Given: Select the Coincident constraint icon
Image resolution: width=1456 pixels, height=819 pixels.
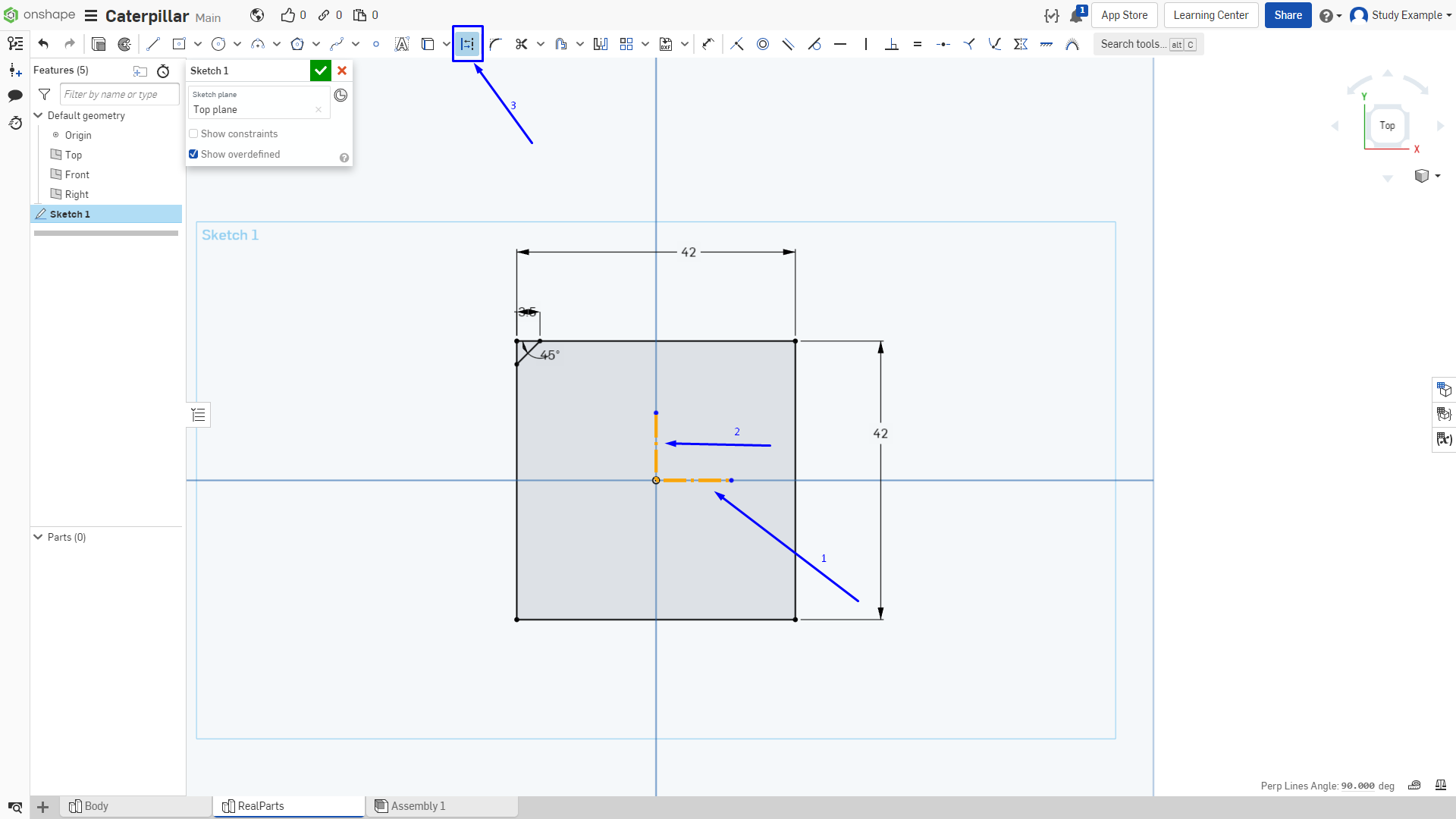Looking at the screenshot, I should pos(737,44).
